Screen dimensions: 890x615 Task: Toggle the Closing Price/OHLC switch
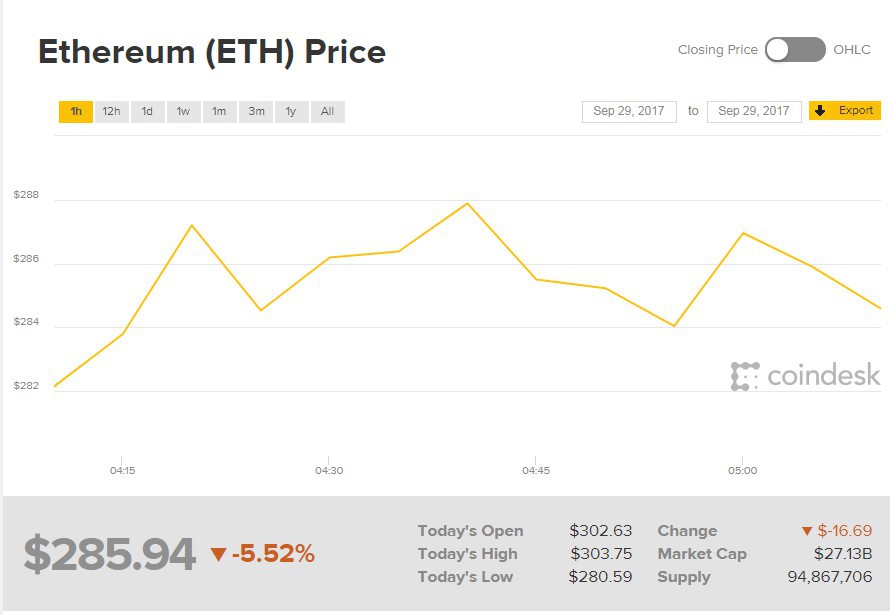[x=795, y=50]
